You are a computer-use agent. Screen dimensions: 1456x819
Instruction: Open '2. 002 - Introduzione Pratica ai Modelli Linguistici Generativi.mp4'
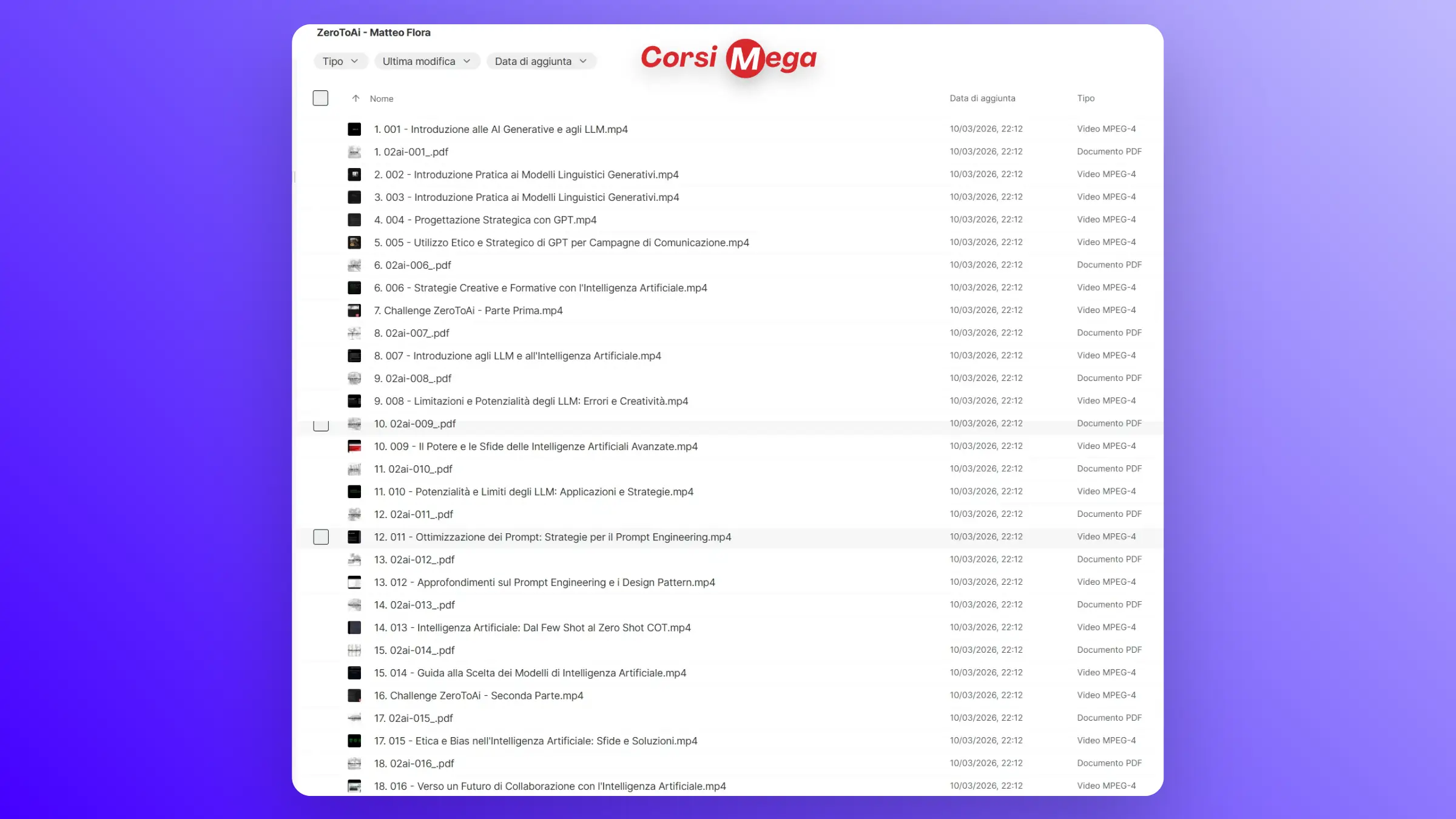point(526,175)
